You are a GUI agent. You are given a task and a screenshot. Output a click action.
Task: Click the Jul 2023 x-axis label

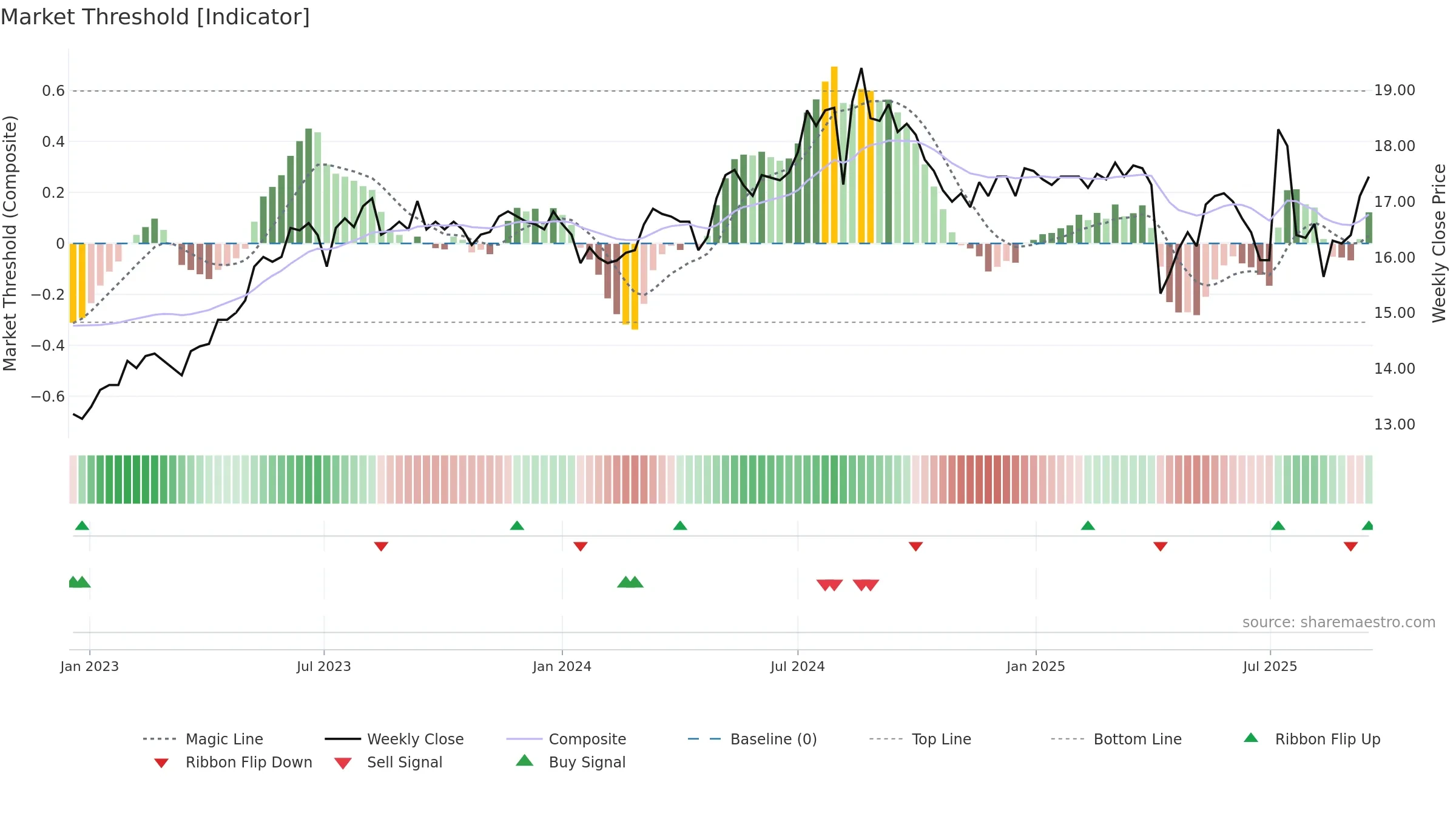pyautogui.click(x=324, y=666)
